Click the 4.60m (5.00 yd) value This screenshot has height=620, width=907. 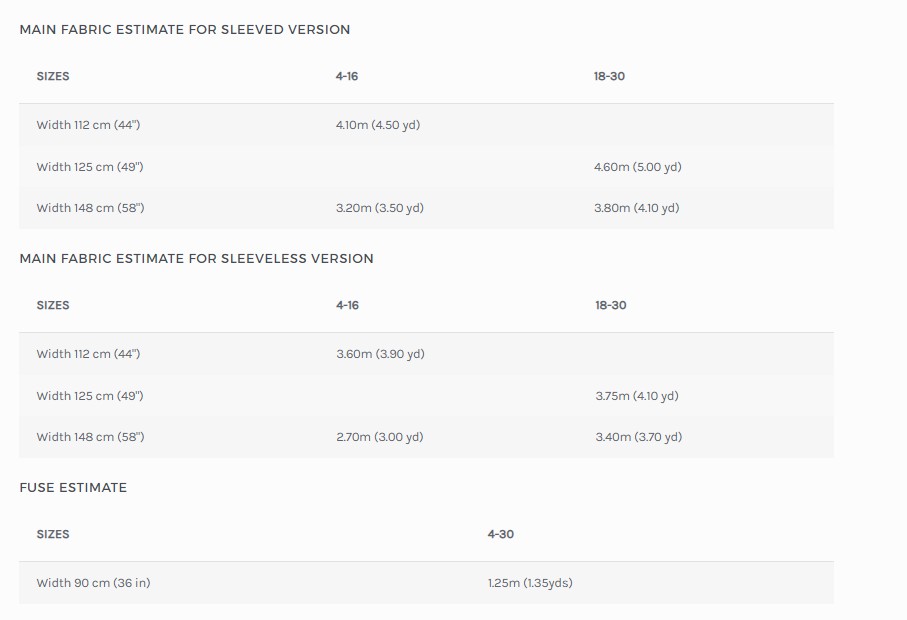[x=637, y=167]
